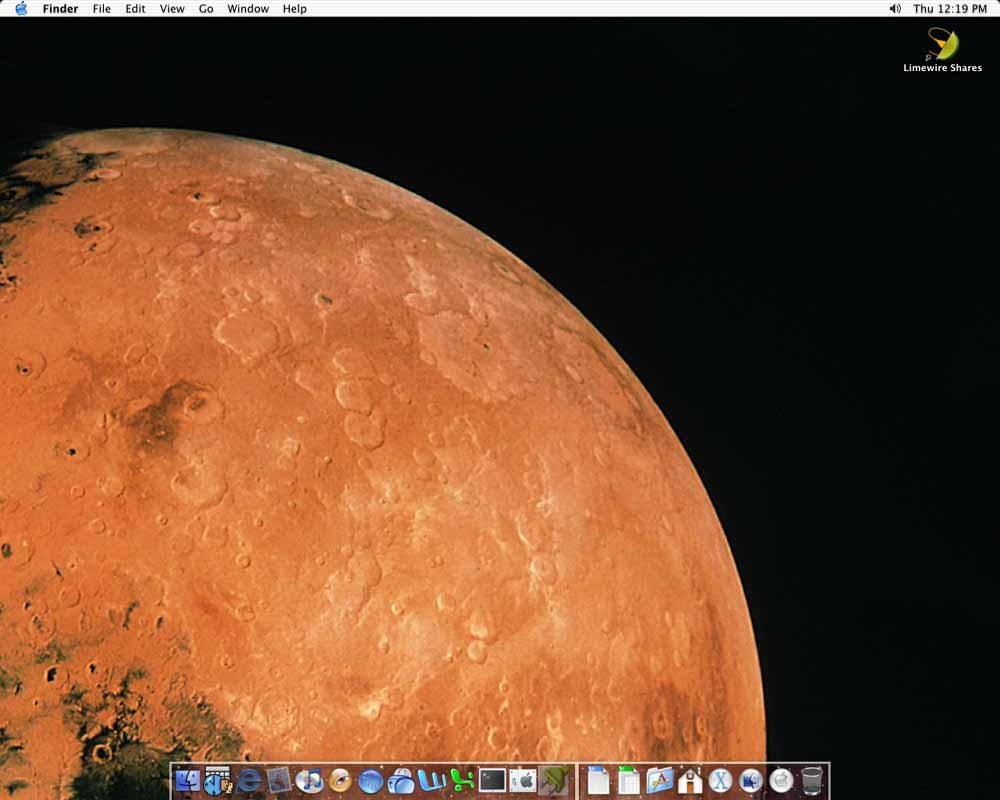1000x800 pixels.
Task: Open the Window menu
Action: click(x=248, y=9)
